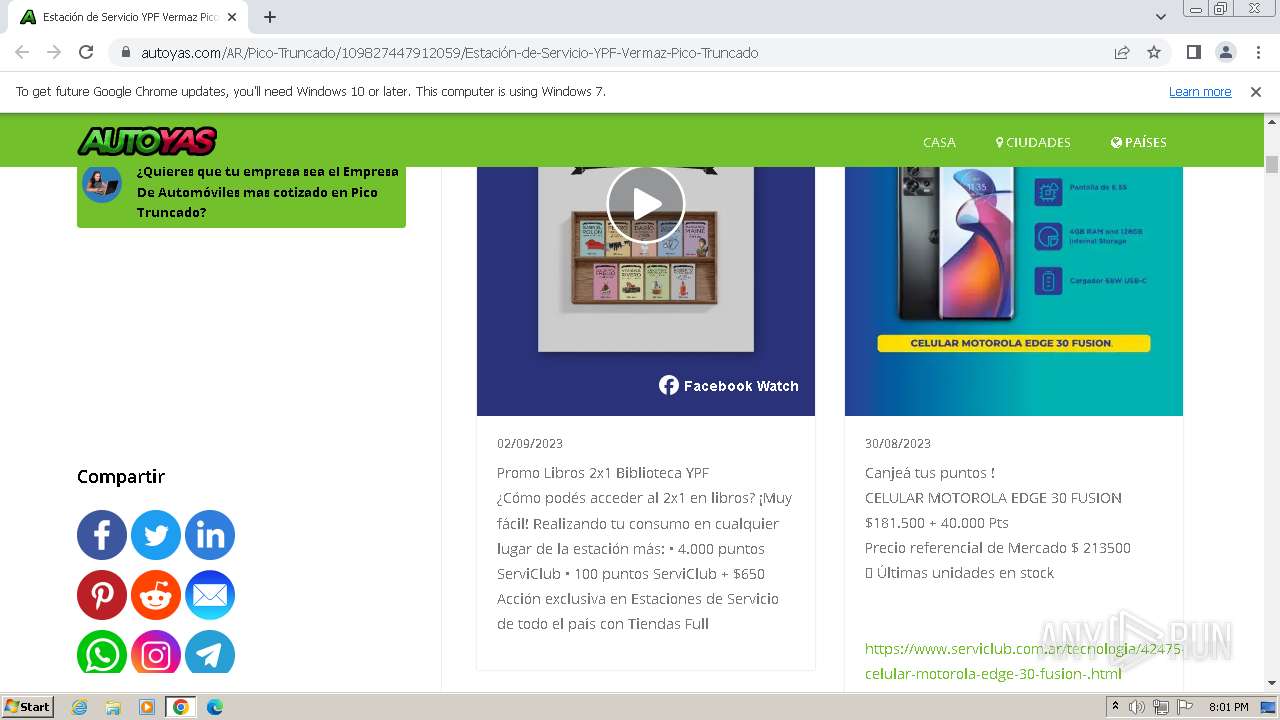The width and height of the screenshot is (1280, 720).
Task: Select 'Canjeá tus puntos !' text
Action: (x=930, y=473)
